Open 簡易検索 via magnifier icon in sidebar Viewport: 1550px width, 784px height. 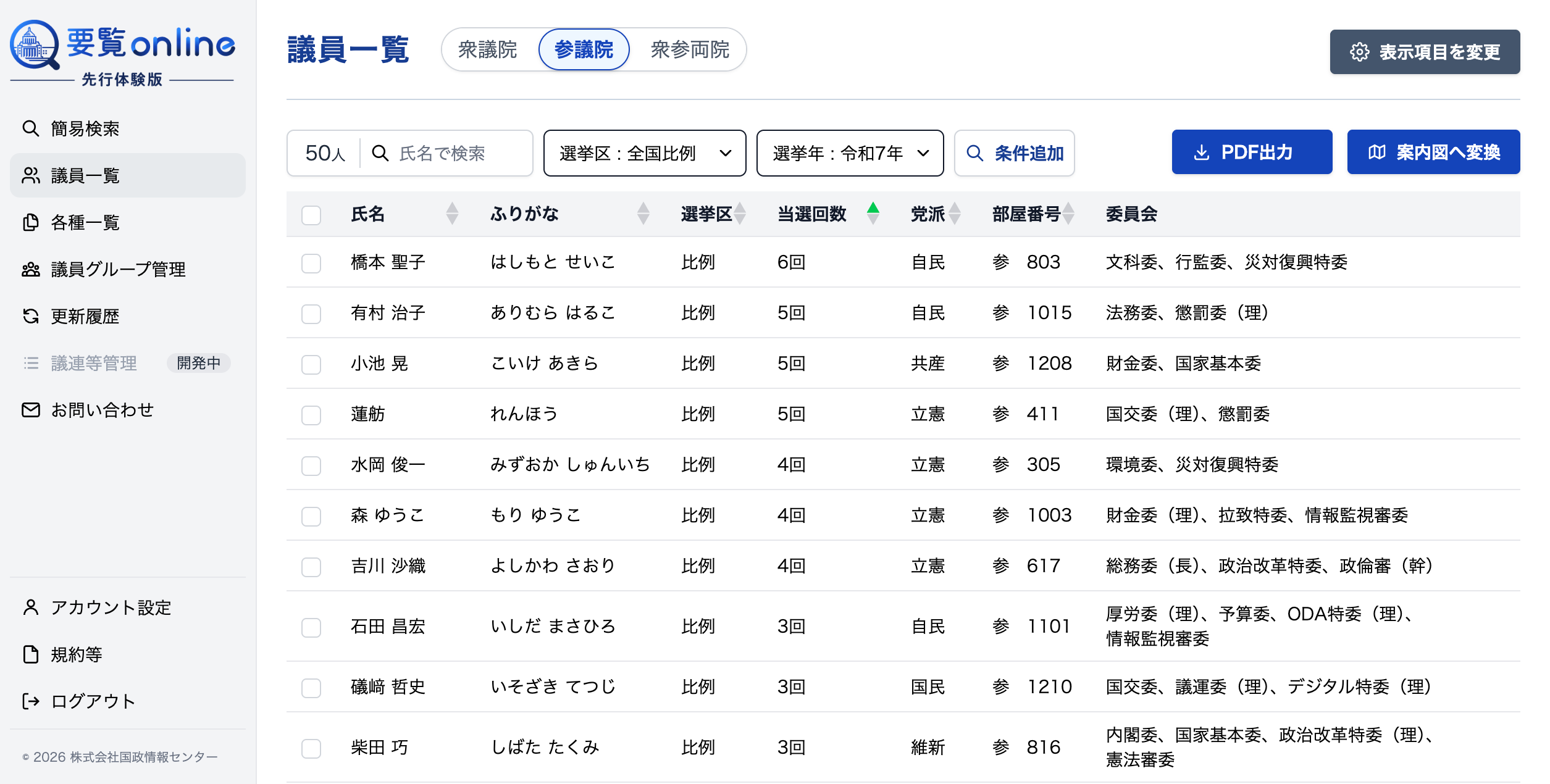pos(30,128)
